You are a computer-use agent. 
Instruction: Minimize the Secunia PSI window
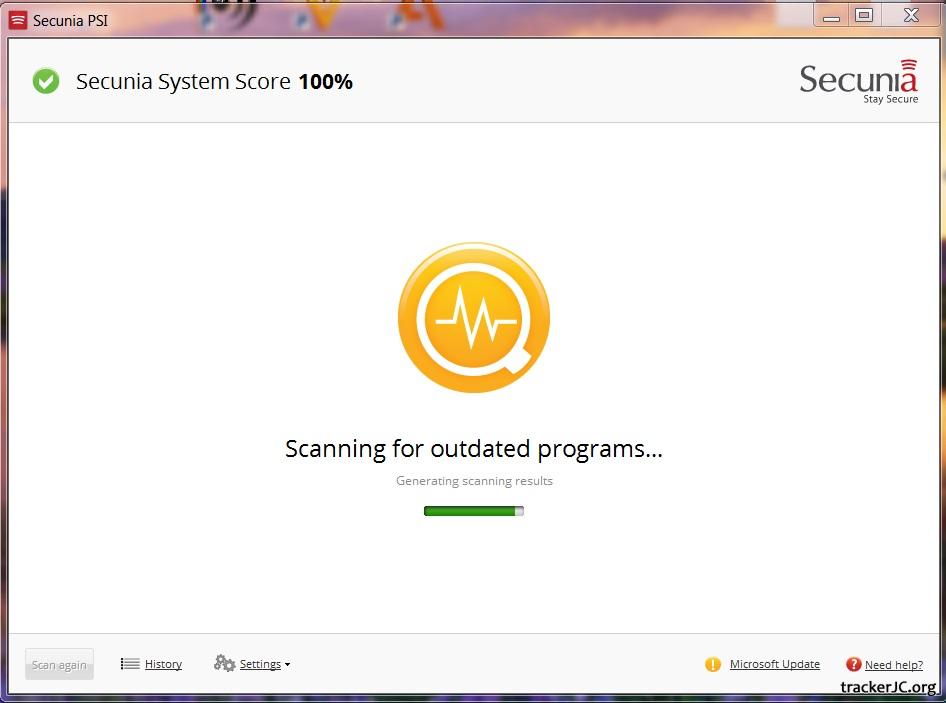click(x=830, y=16)
